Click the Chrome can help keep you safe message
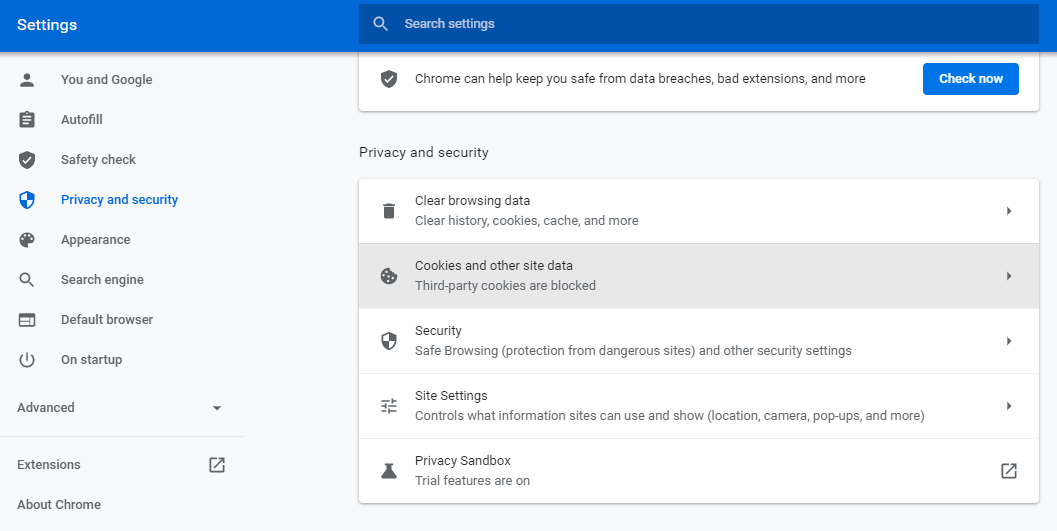1057x531 pixels. click(640, 79)
